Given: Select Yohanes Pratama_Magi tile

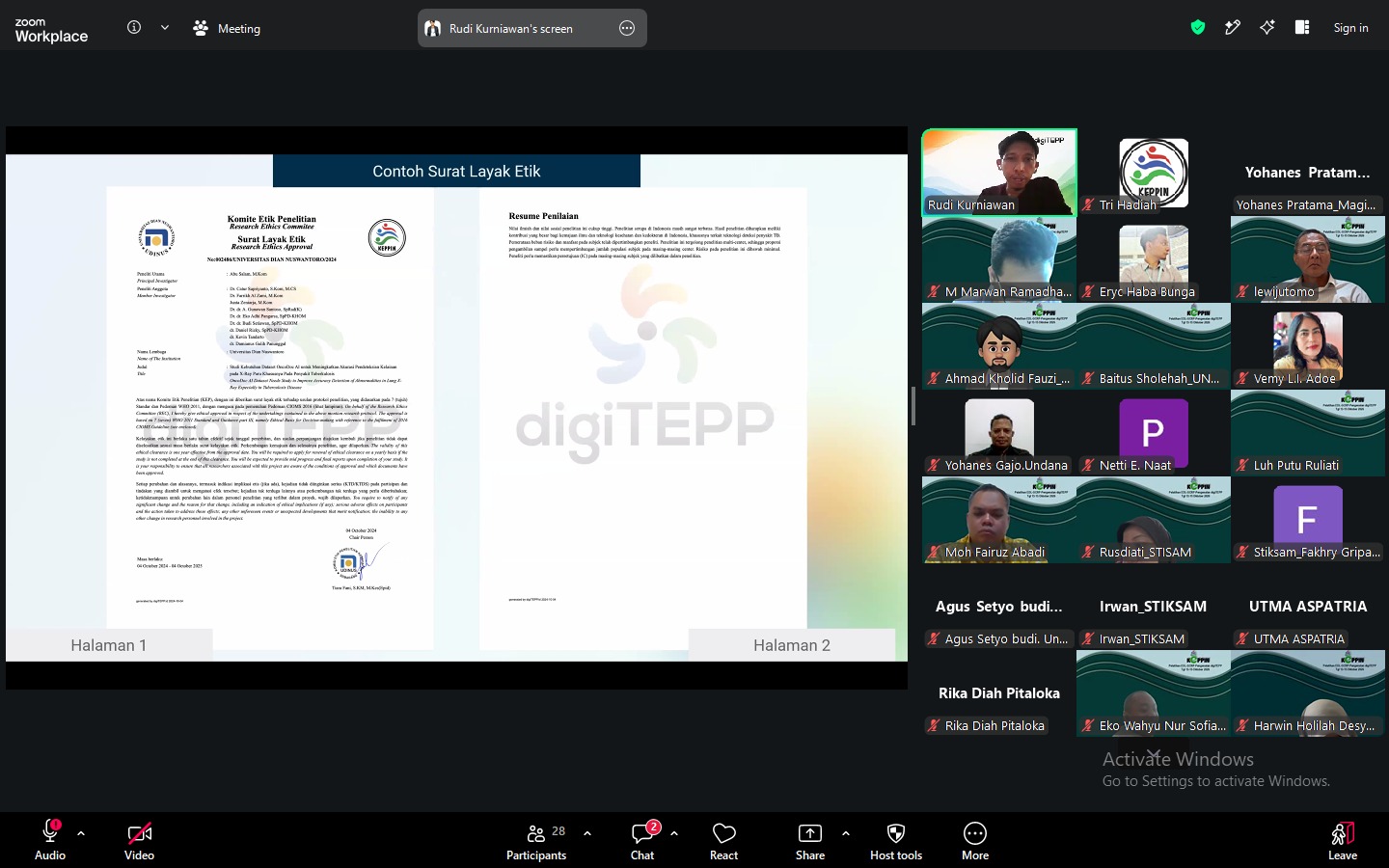Looking at the screenshot, I should pos(1308,173).
